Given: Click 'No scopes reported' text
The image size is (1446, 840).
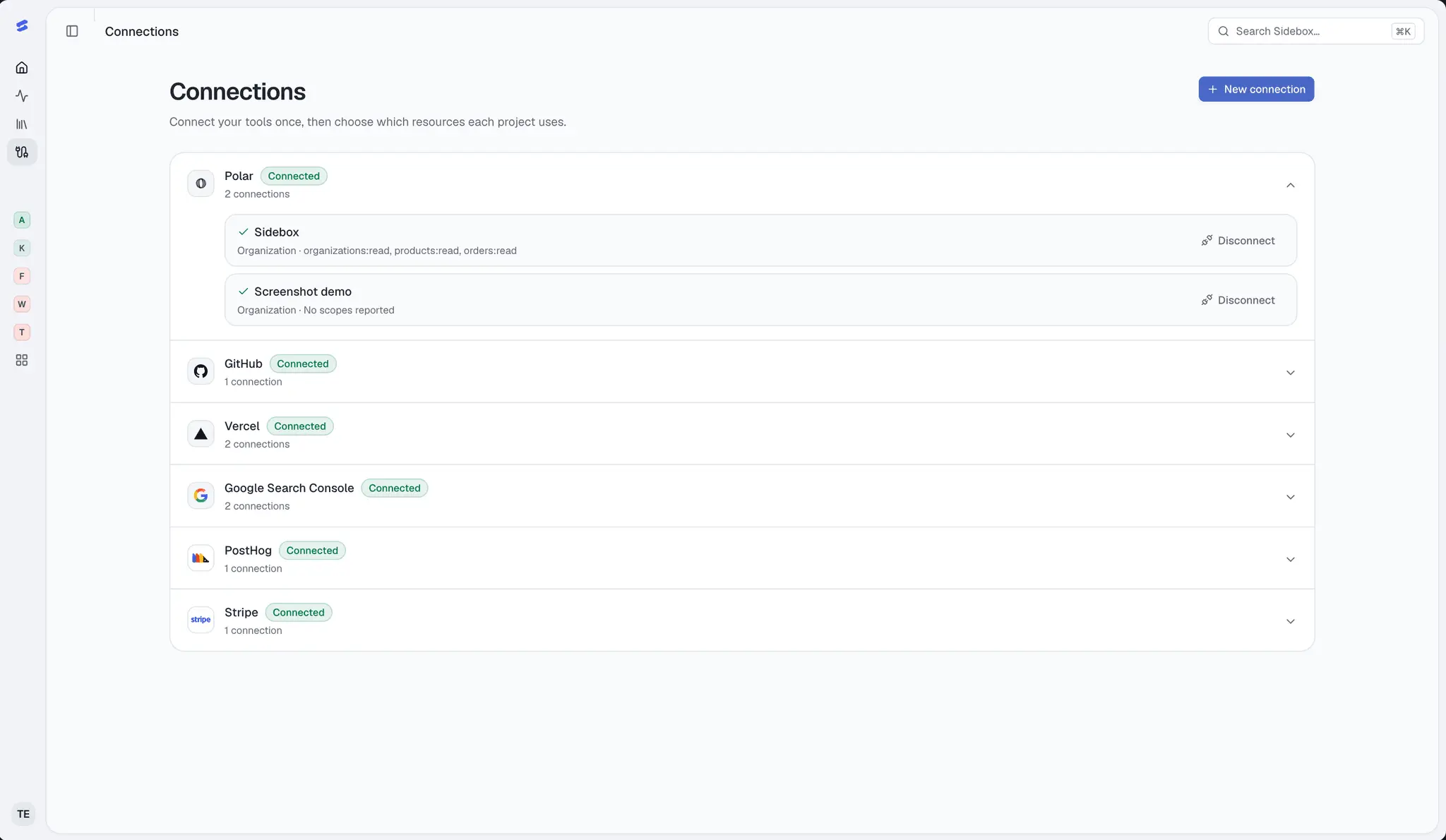Looking at the screenshot, I should point(349,310).
